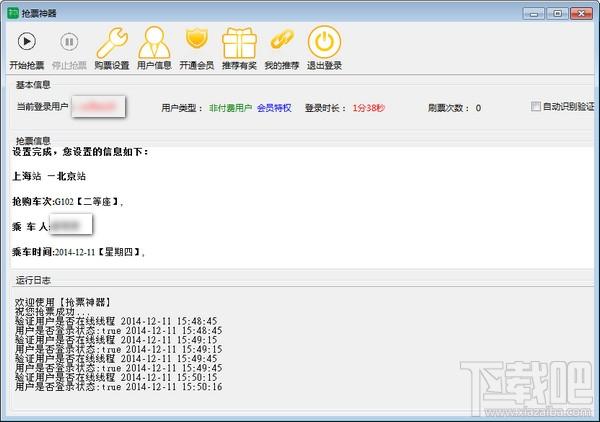Click the 非付费用户 user type text
This screenshot has height=422, width=600.
coord(230,108)
